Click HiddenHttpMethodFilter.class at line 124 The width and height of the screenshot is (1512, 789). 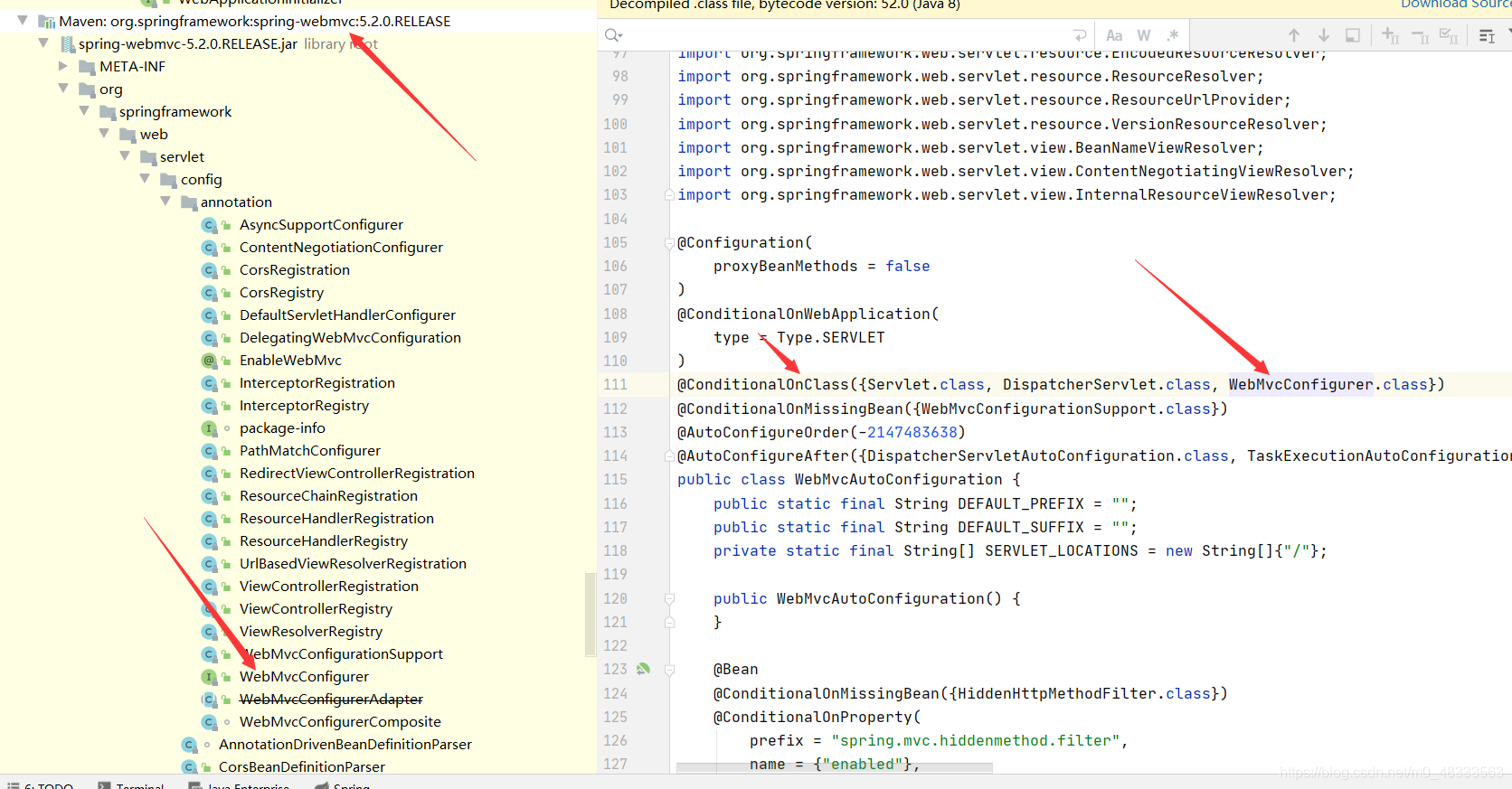tap(1084, 693)
